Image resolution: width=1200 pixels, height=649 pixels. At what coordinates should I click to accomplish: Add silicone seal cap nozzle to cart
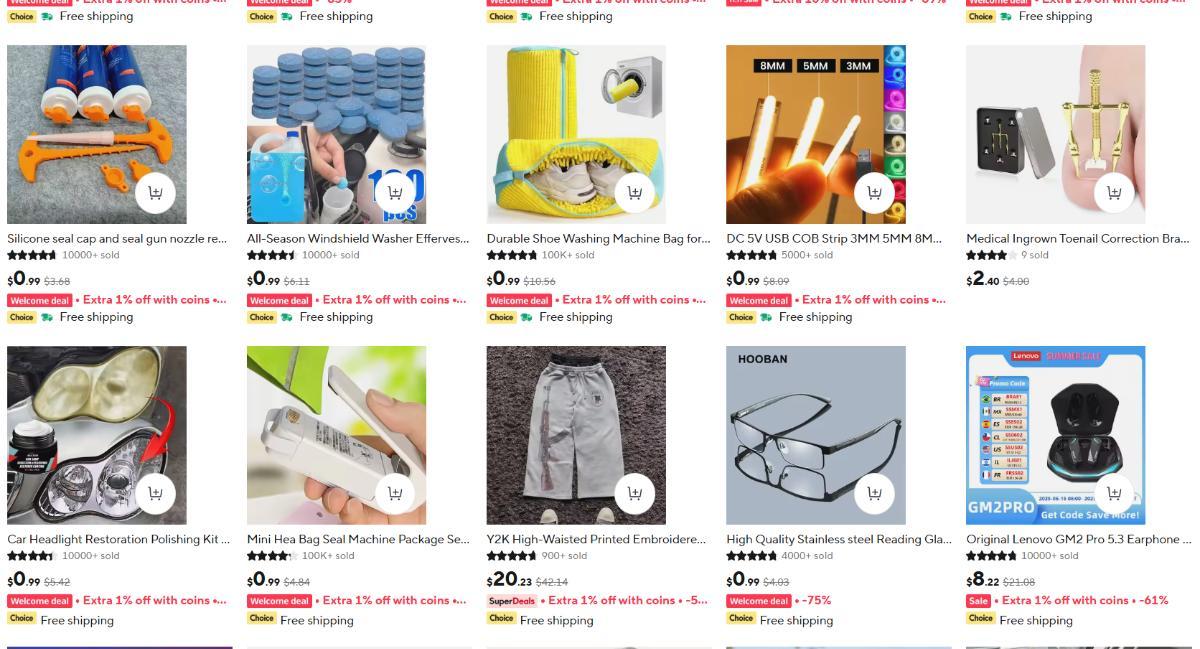point(155,193)
